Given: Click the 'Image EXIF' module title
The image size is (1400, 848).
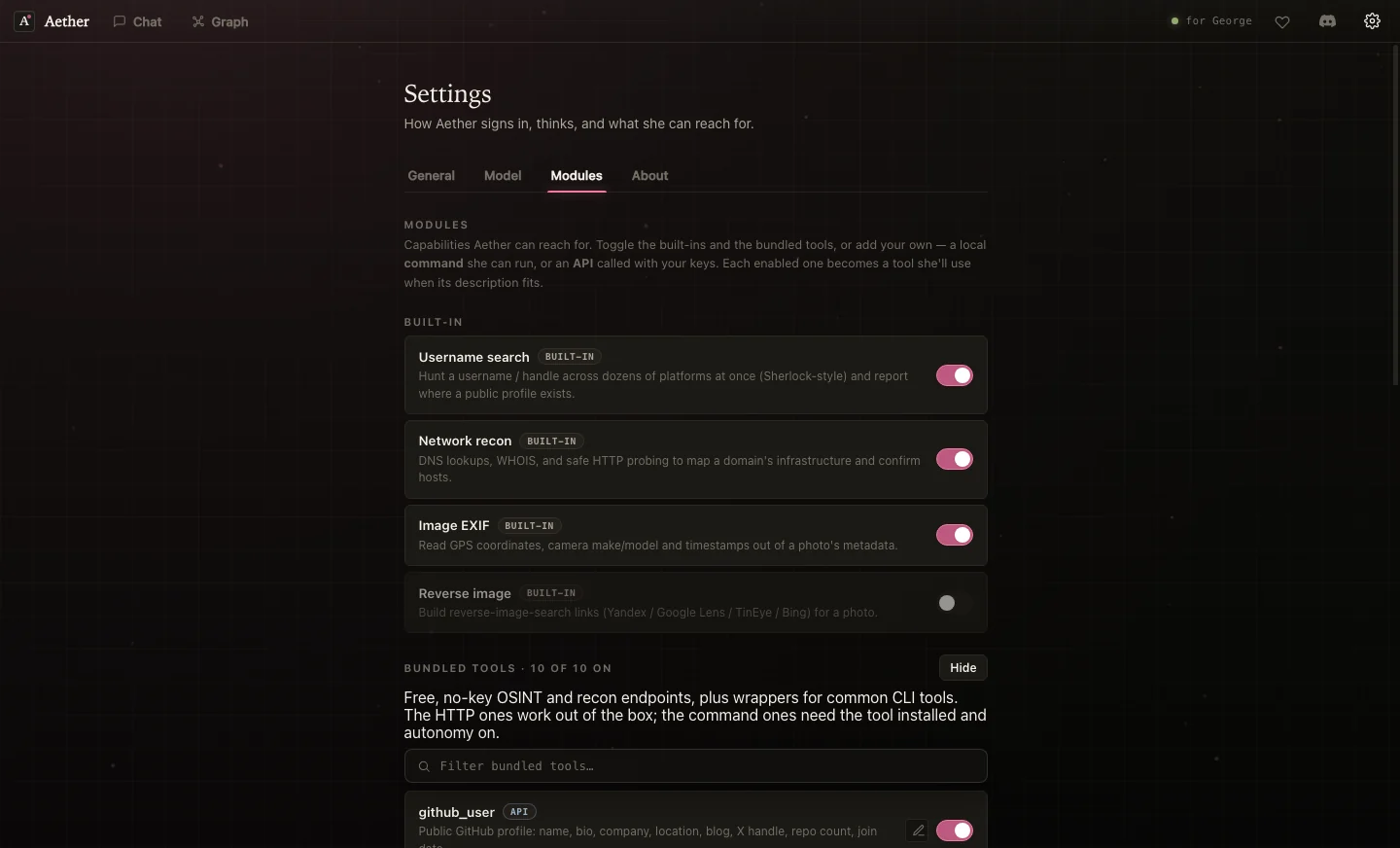Looking at the screenshot, I should tap(454, 525).
